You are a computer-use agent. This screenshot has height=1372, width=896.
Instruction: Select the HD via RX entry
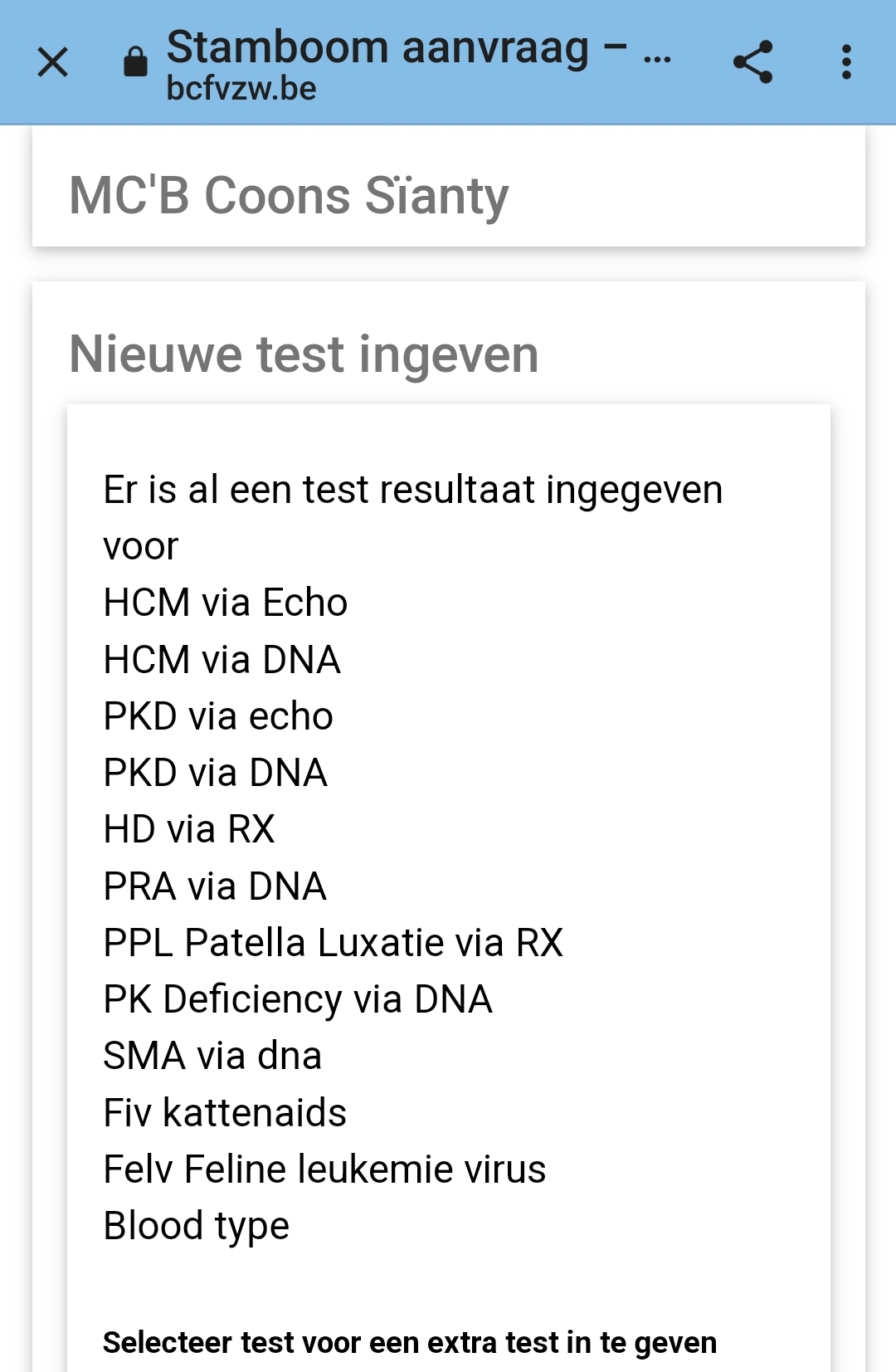pyautogui.click(x=189, y=829)
